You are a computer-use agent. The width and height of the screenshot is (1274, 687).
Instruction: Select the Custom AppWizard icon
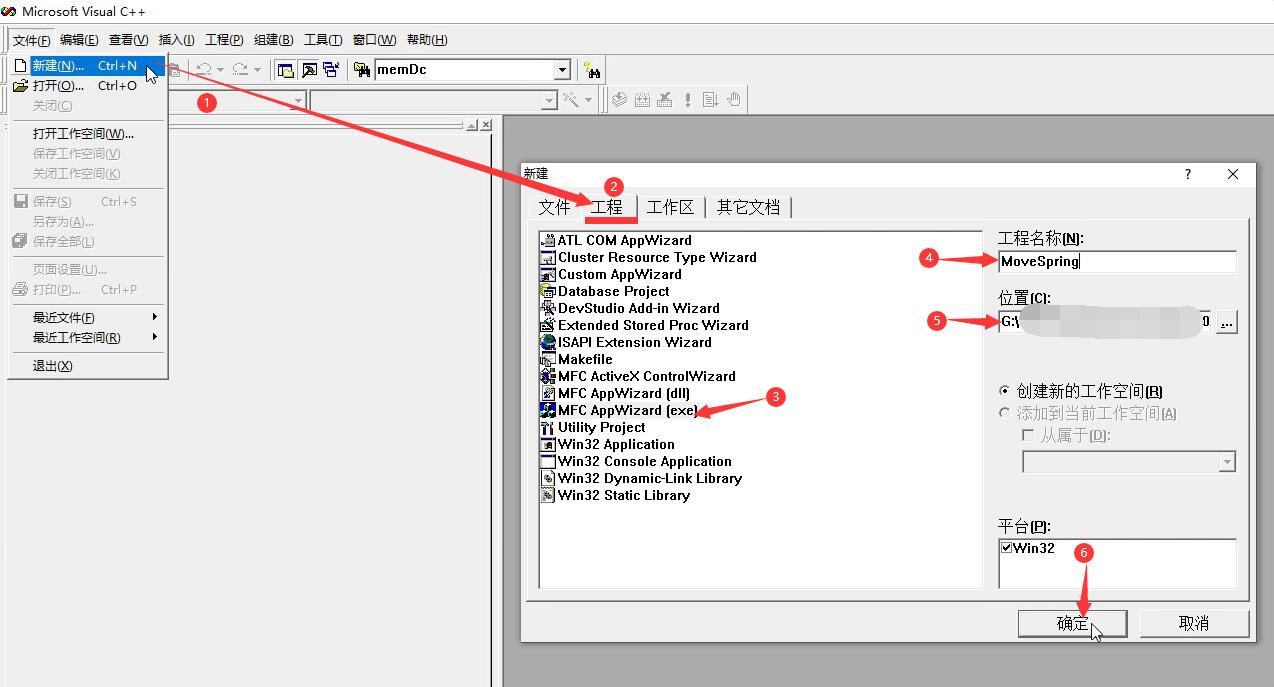tap(547, 274)
